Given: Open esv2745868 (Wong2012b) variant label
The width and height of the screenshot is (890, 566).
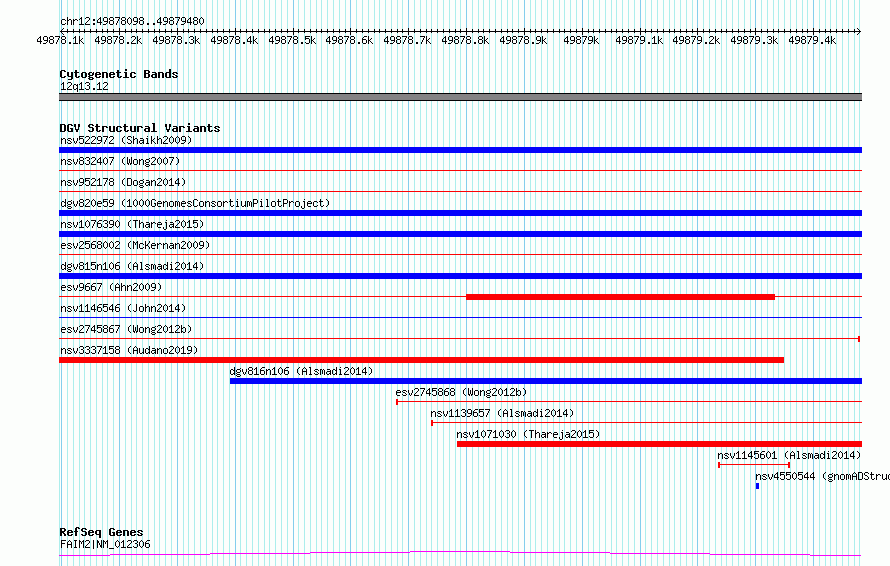Looking at the screenshot, I should [x=461, y=392].
